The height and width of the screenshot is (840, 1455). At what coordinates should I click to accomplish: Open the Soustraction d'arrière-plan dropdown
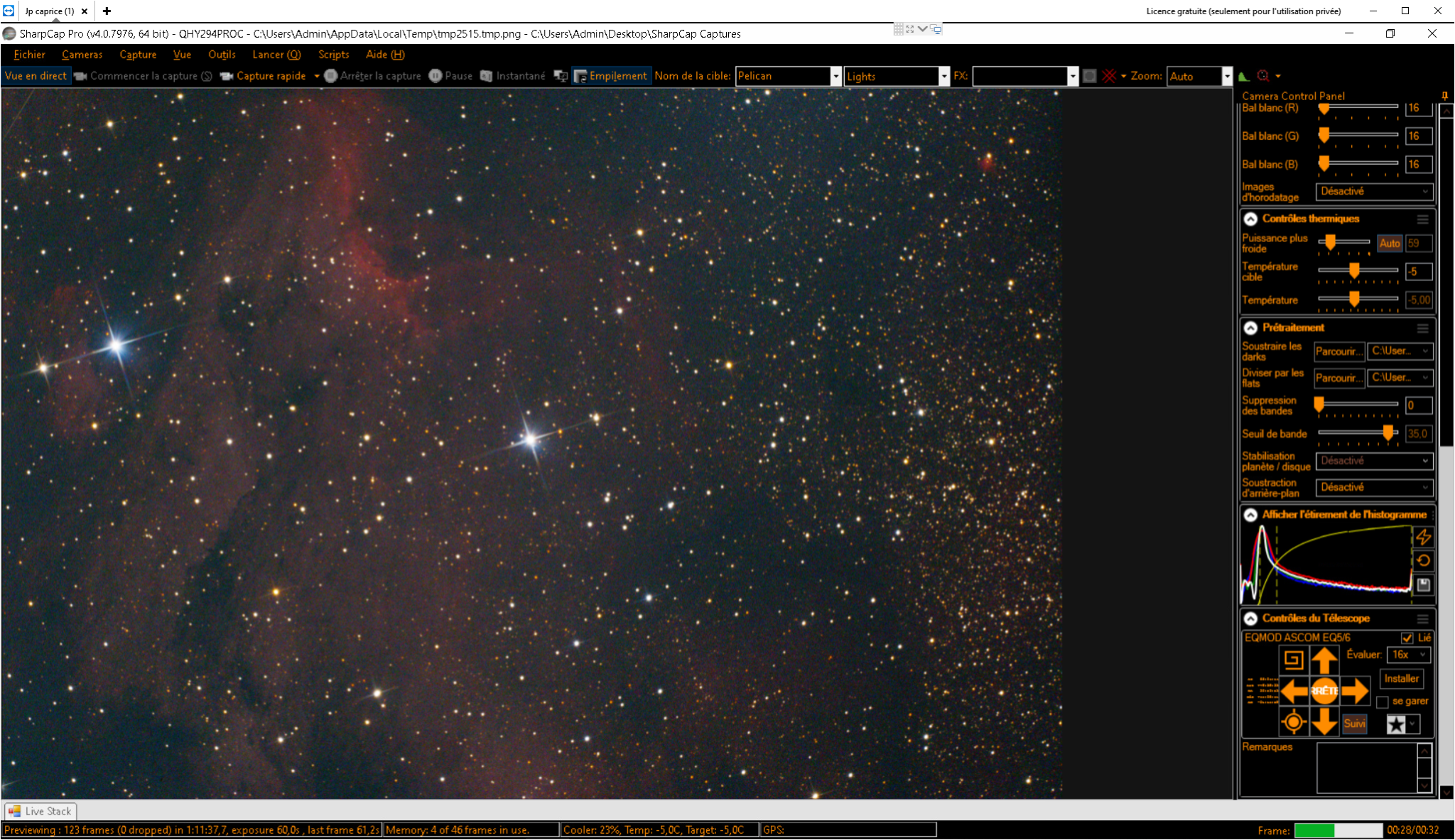click(1374, 488)
